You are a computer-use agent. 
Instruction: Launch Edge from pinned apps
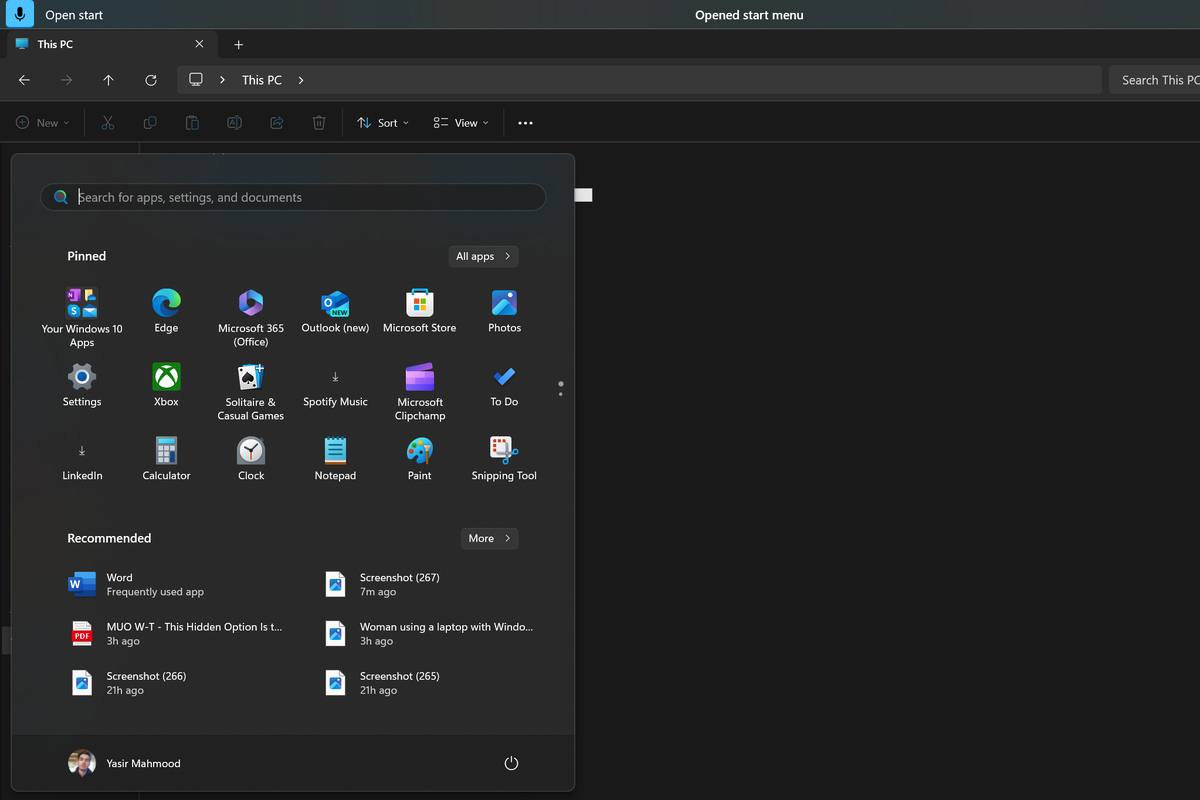[166, 311]
